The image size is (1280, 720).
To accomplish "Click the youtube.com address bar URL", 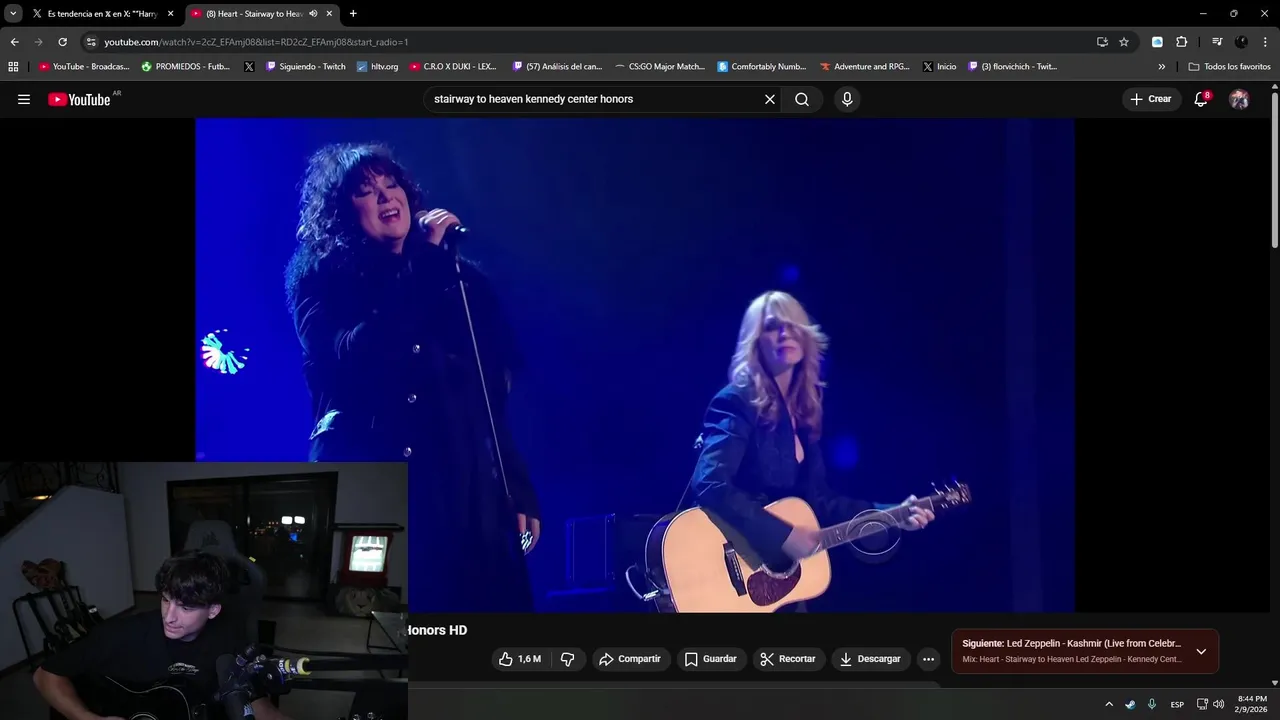I will [256, 42].
